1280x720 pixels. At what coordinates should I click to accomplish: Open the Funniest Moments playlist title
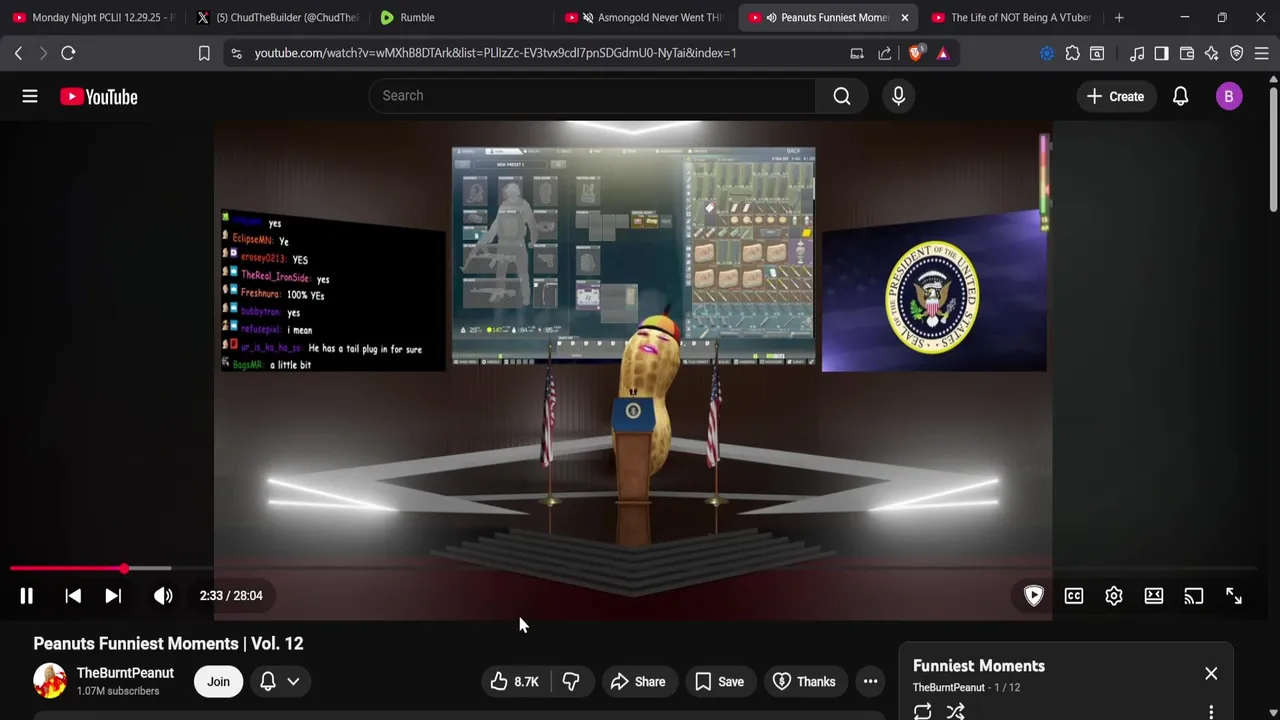(979, 666)
